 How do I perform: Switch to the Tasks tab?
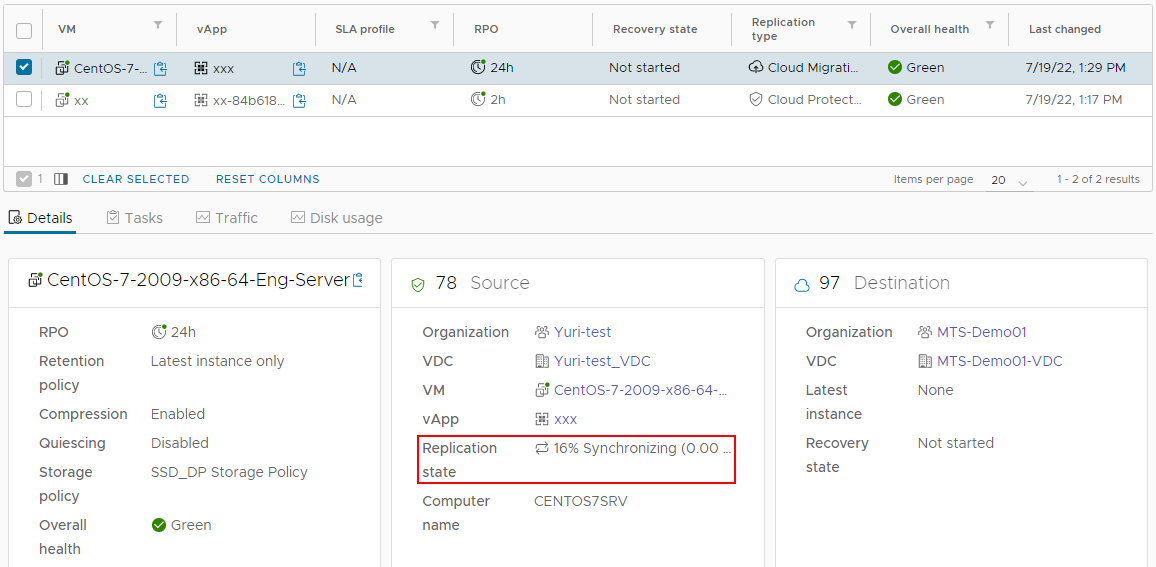134,218
